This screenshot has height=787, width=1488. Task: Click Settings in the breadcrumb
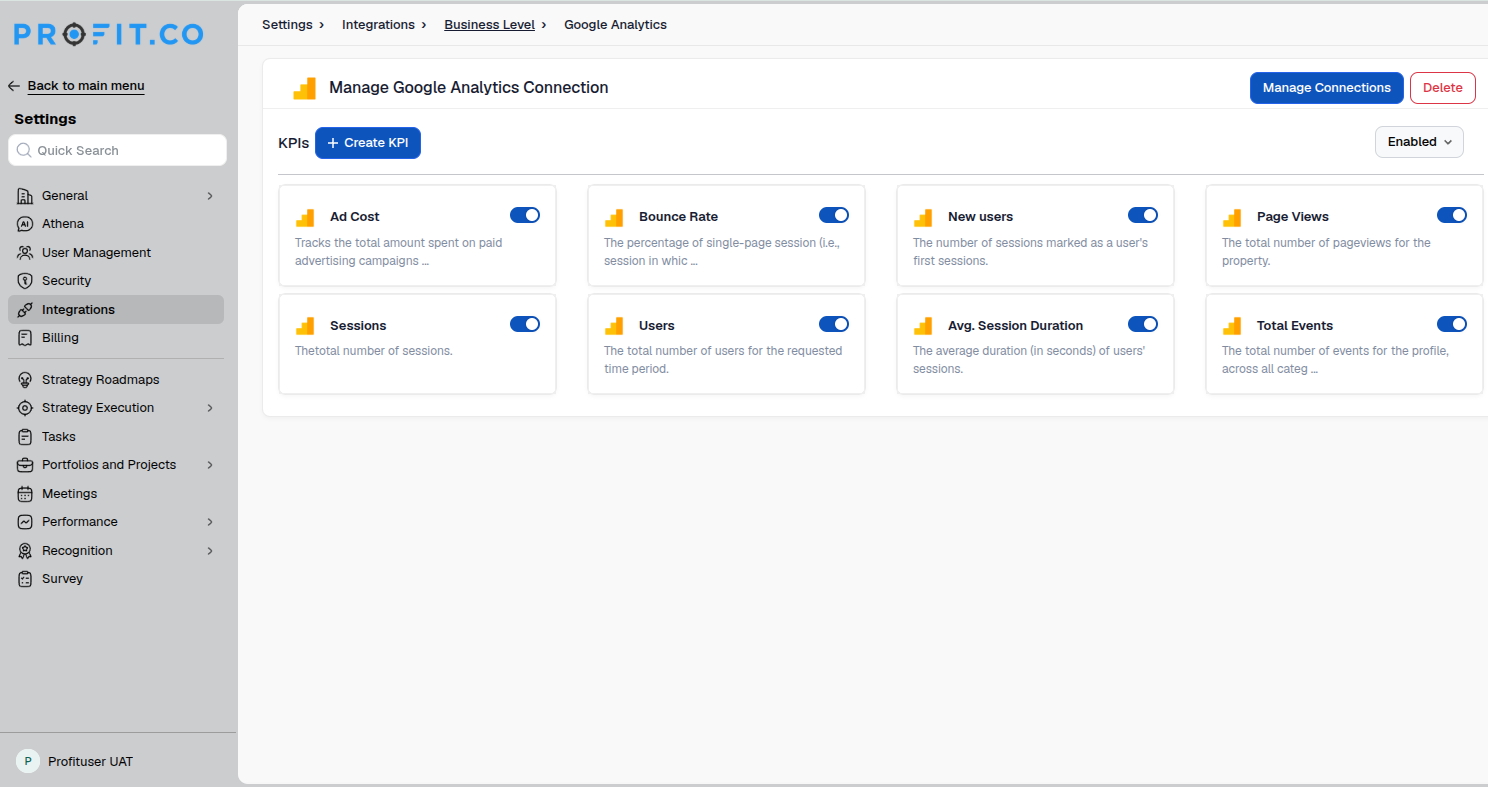pyautogui.click(x=287, y=25)
